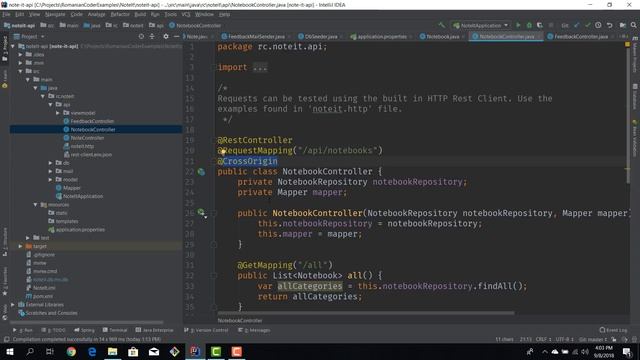Image resolution: width=640 pixels, height=360 pixels.
Task: Switch to application.properties editor tab
Action: click(x=382, y=36)
